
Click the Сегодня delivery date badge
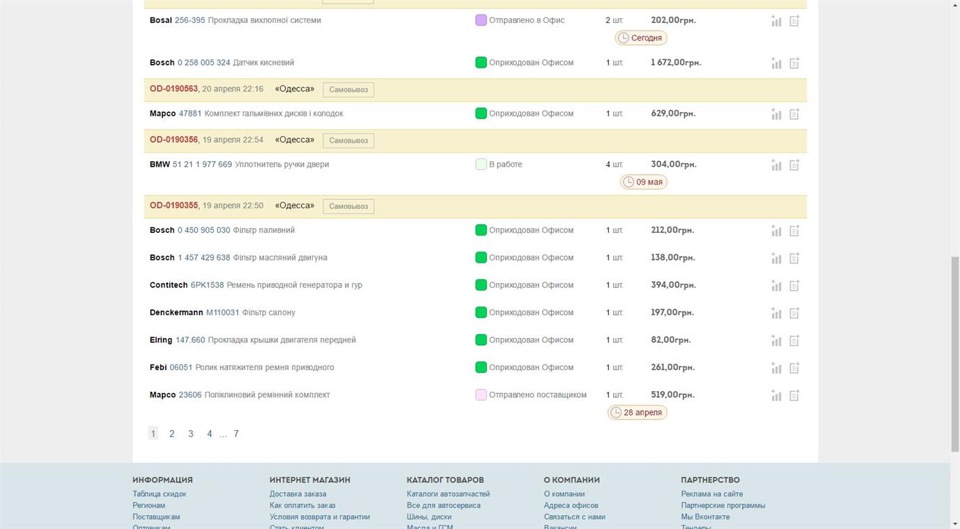[x=641, y=38]
